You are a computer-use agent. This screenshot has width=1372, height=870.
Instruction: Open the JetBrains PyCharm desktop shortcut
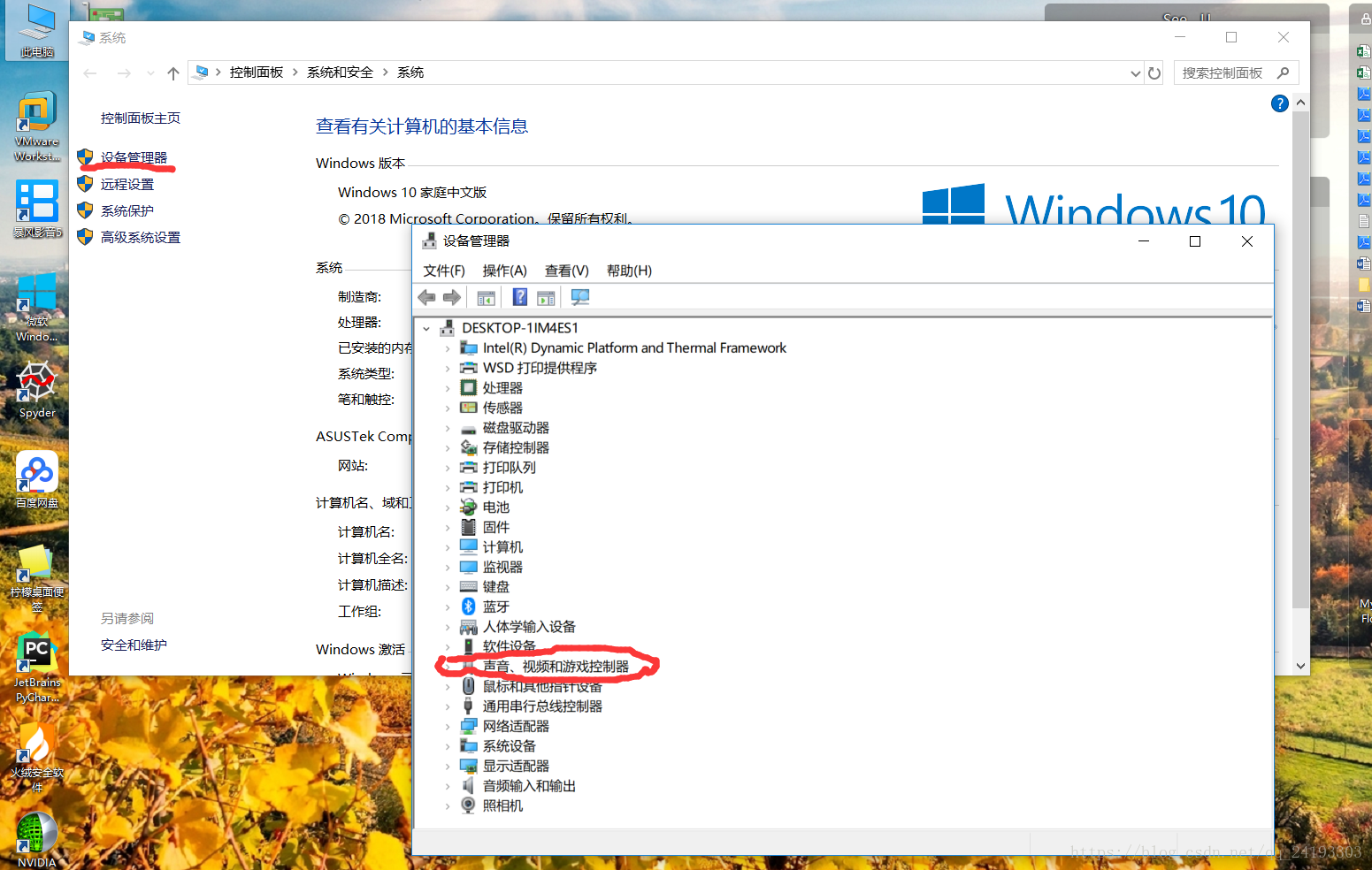[37, 668]
